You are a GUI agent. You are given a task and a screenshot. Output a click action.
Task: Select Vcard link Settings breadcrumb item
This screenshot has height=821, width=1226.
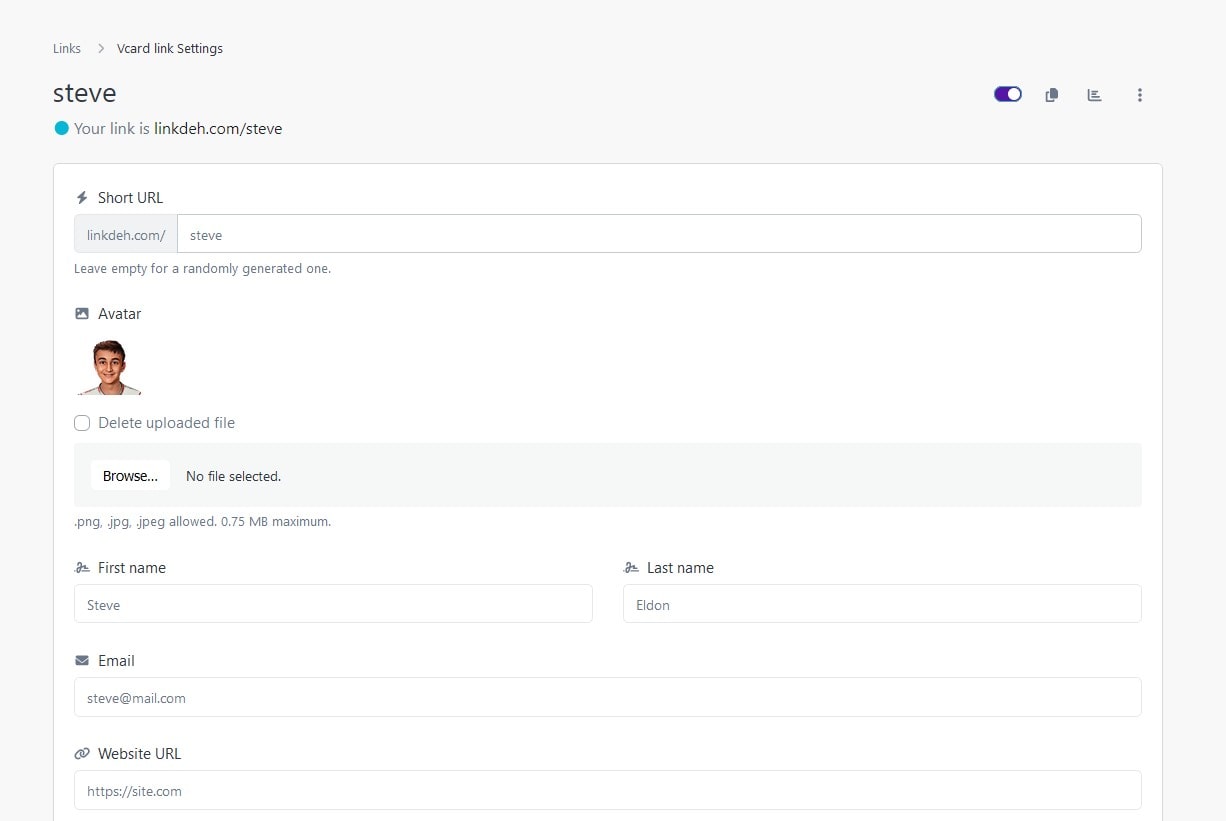[x=170, y=48]
